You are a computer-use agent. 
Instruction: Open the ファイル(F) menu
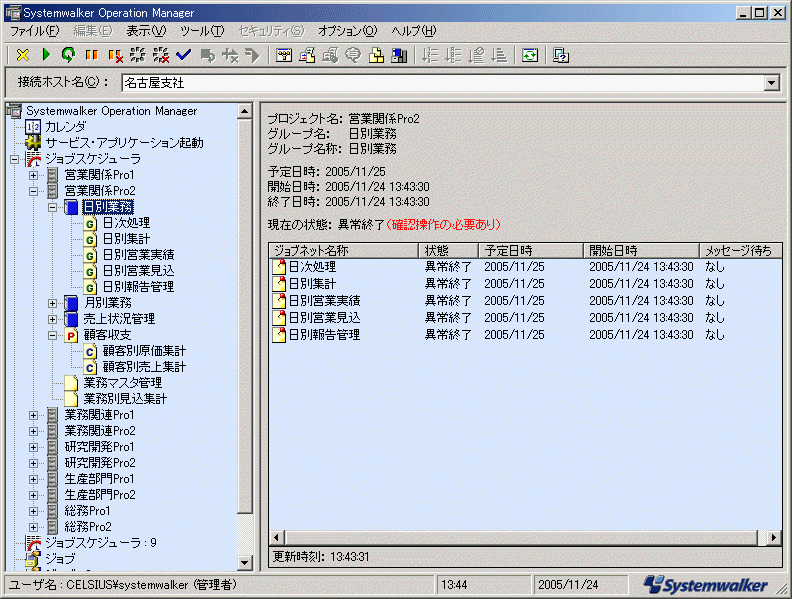tap(34, 31)
